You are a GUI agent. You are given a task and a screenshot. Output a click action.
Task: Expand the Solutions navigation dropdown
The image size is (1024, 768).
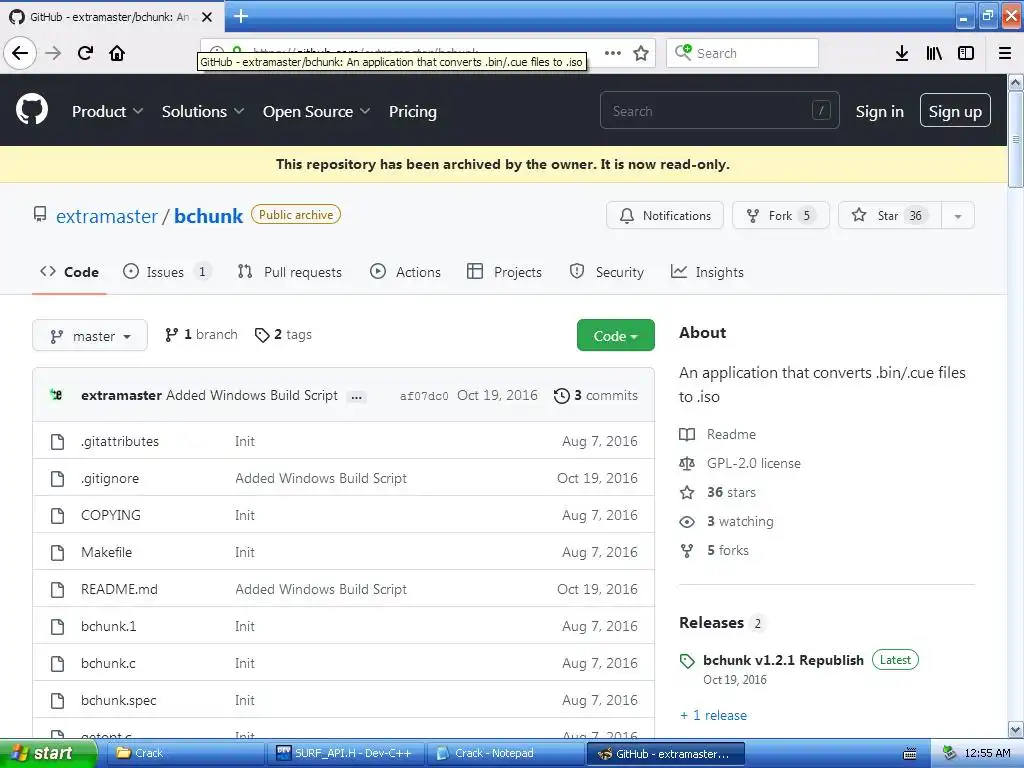203,112
